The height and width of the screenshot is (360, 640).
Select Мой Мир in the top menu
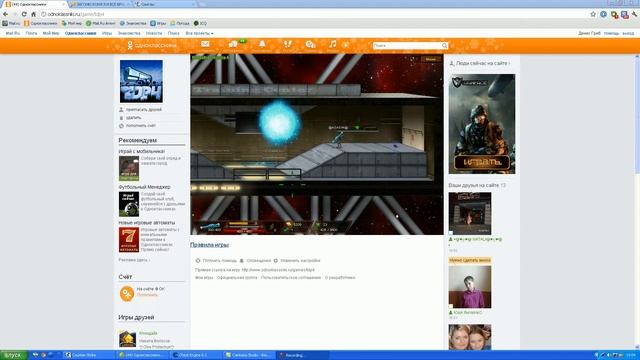51,33
